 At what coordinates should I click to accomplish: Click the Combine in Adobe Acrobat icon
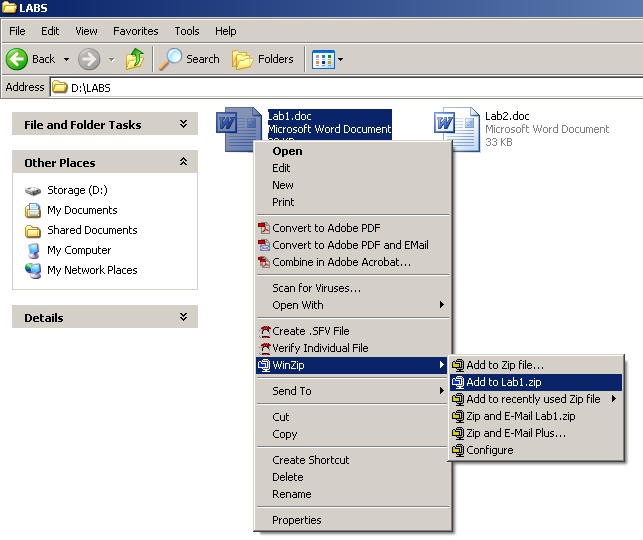coord(264,262)
